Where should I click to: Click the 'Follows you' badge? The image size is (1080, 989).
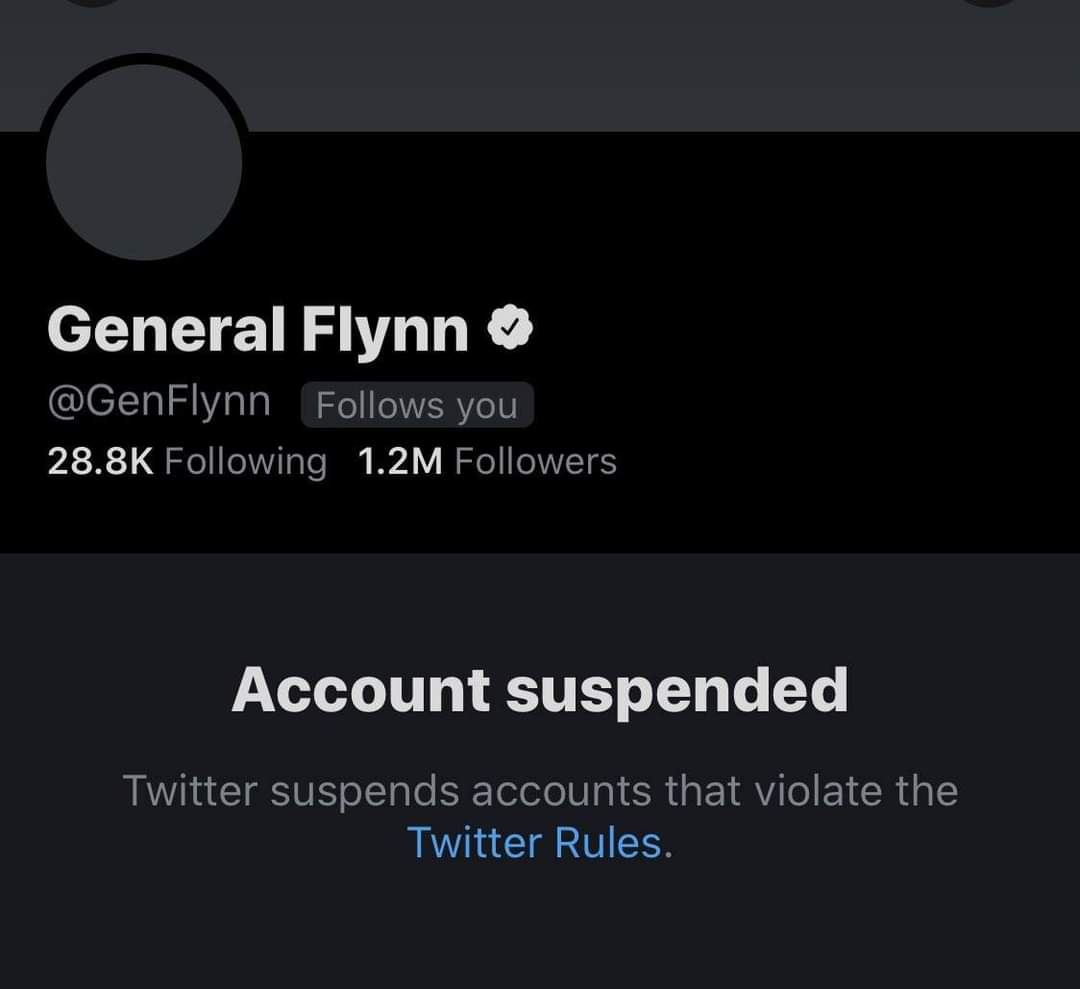417,405
